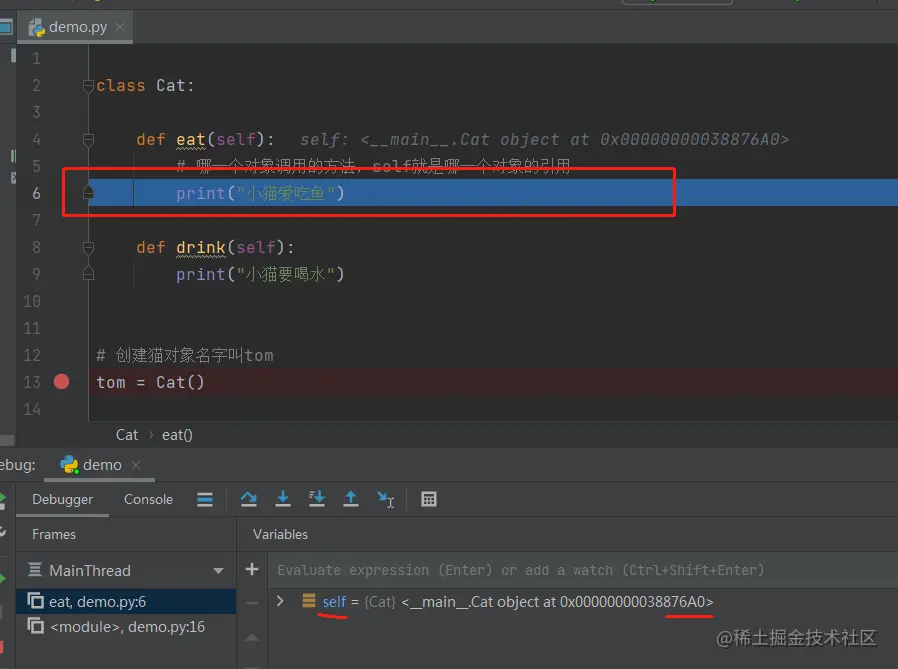Viewport: 898px width, 669px height.
Task: Click the 'class Cat:' code line
Action: pyautogui.click(x=145, y=85)
